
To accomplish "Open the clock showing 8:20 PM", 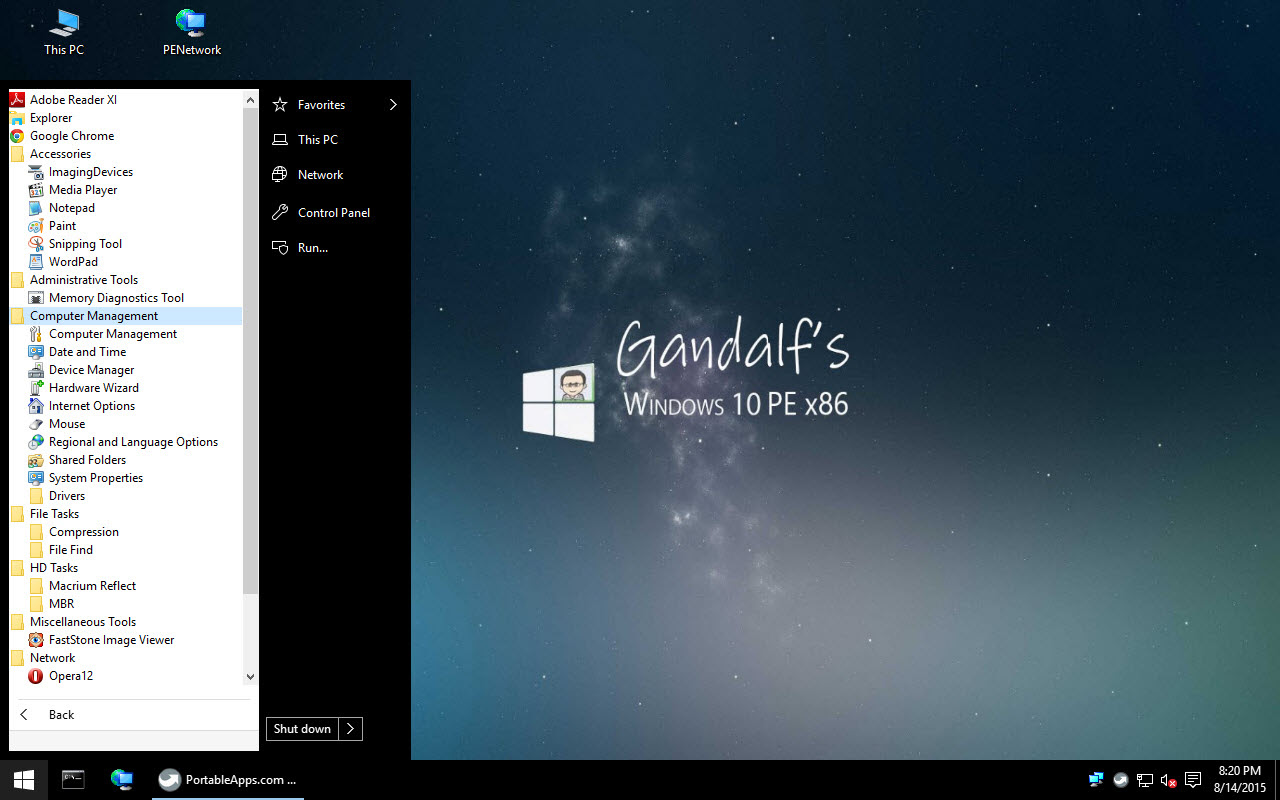I will pos(1239,780).
